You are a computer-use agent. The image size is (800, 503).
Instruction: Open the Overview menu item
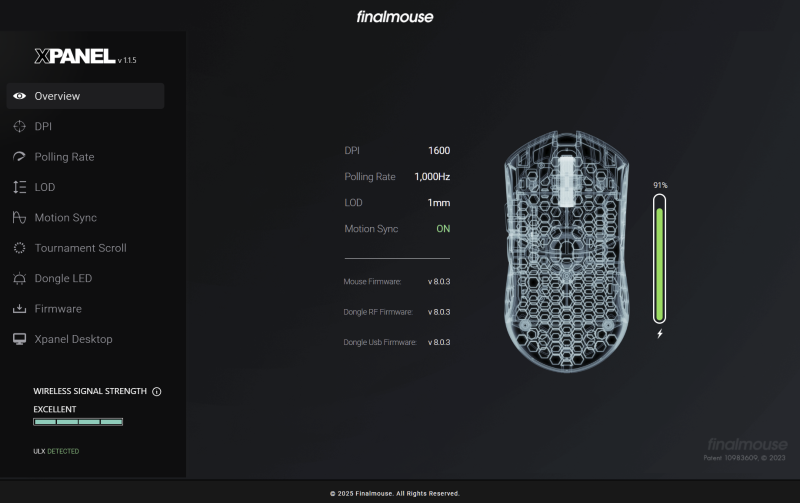[x=85, y=96]
